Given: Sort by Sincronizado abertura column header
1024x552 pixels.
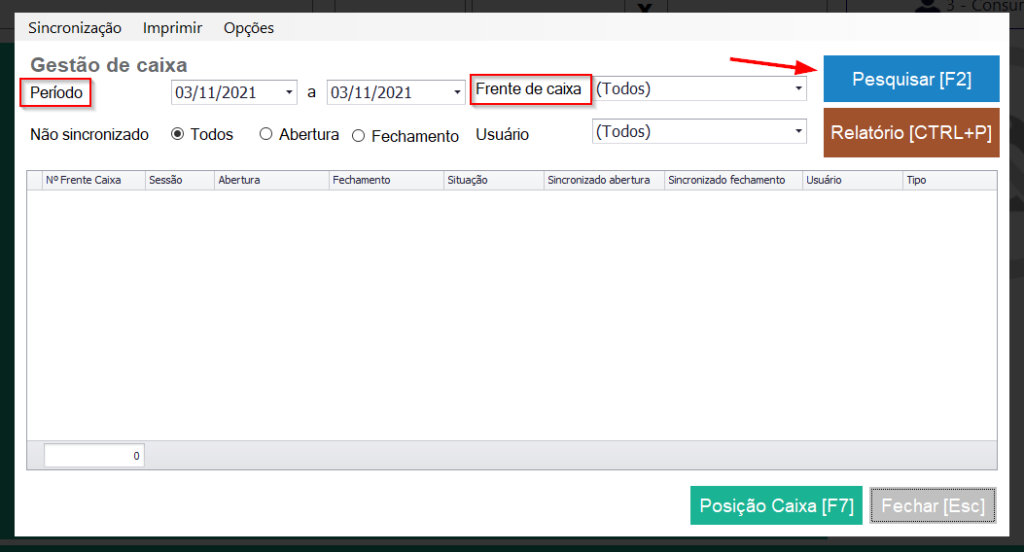Looking at the screenshot, I should coord(604,180).
